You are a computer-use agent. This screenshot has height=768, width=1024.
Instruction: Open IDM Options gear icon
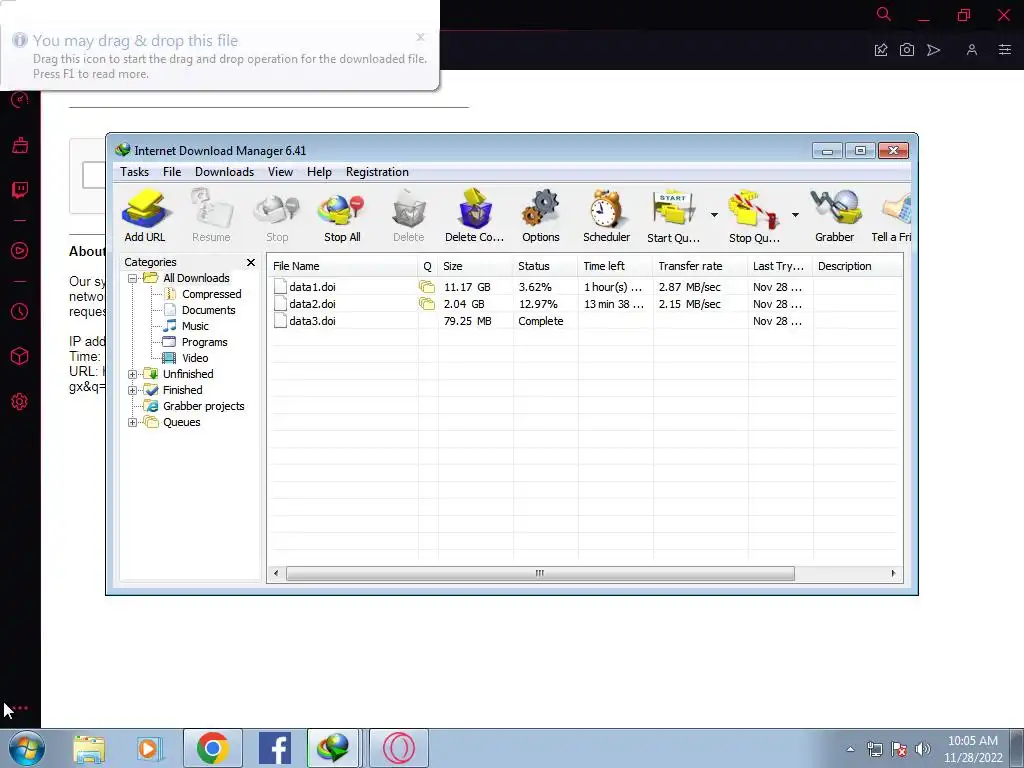pos(540,216)
